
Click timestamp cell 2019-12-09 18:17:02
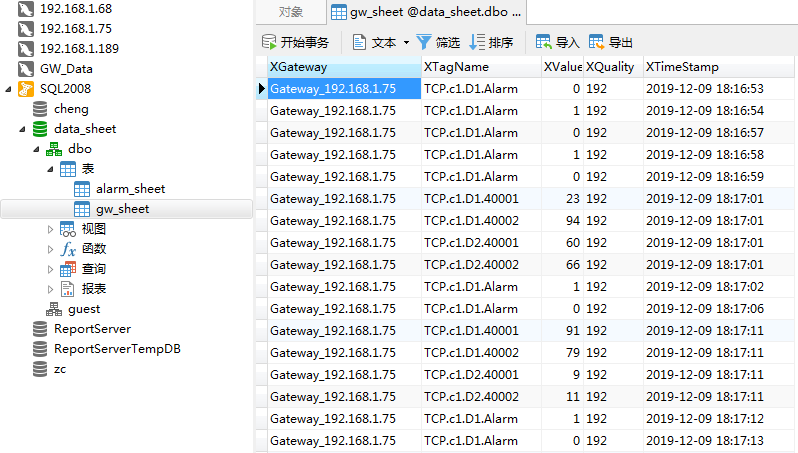click(x=719, y=287)
